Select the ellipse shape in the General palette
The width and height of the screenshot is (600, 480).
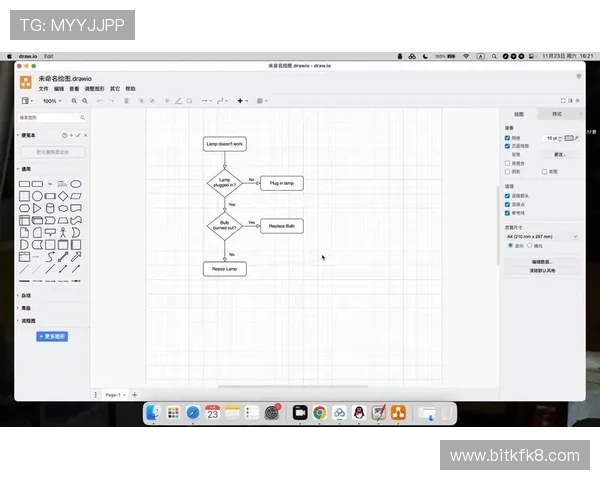pyautogui.click(x=76, y=184)
